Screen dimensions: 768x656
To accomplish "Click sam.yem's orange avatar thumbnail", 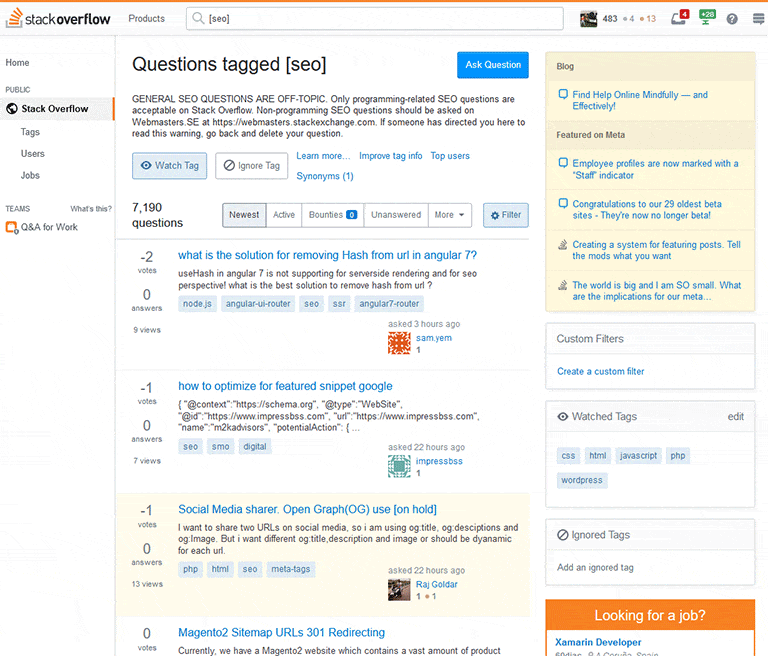I will (x=399, y=342).
